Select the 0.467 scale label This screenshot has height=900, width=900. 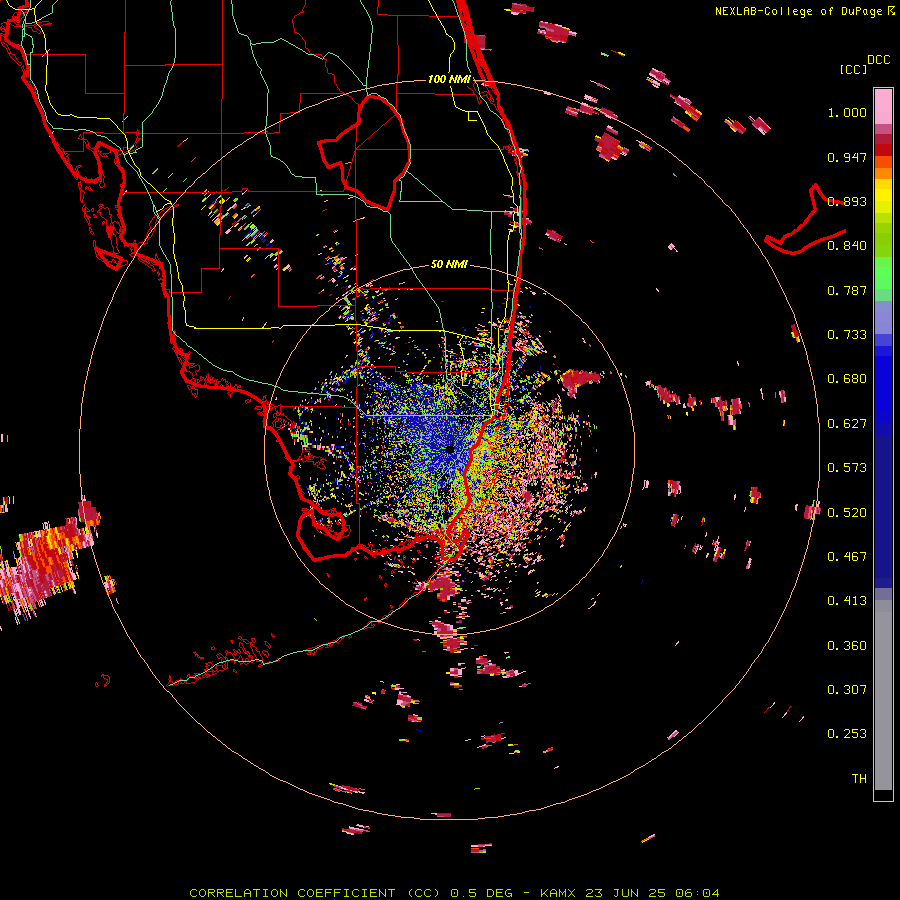(847, 557)
